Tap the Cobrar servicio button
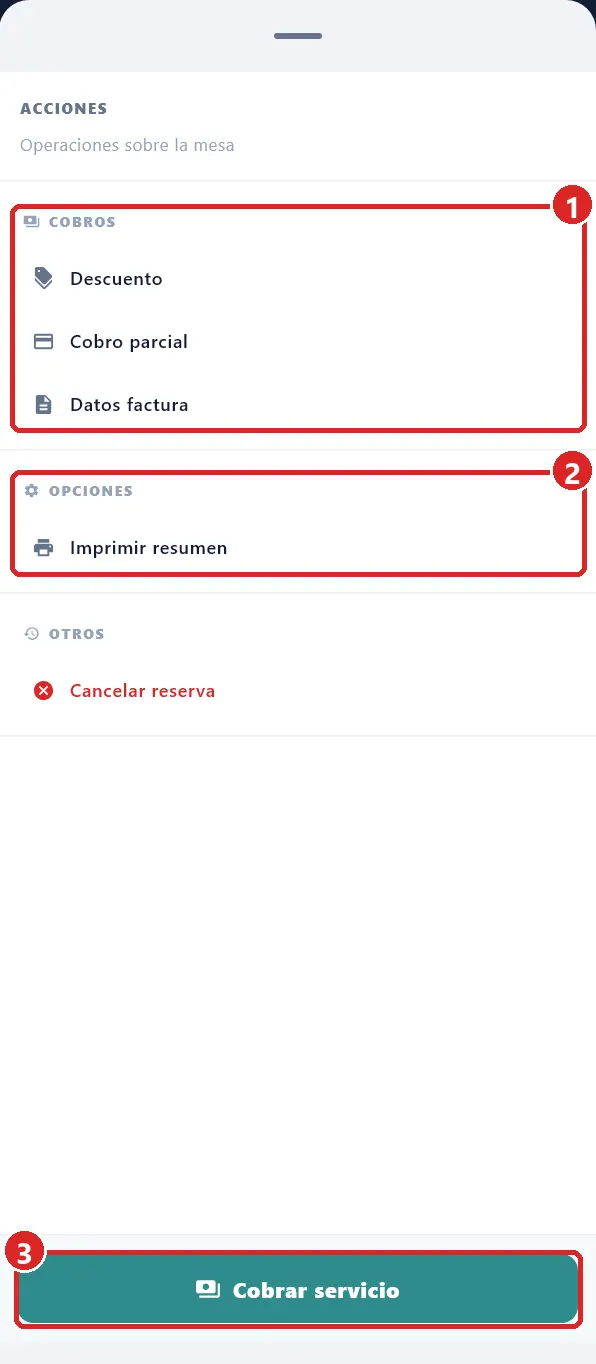The width and height of the screenshot is (596, 1364). pyautogui.click(x=298, y=1290)
